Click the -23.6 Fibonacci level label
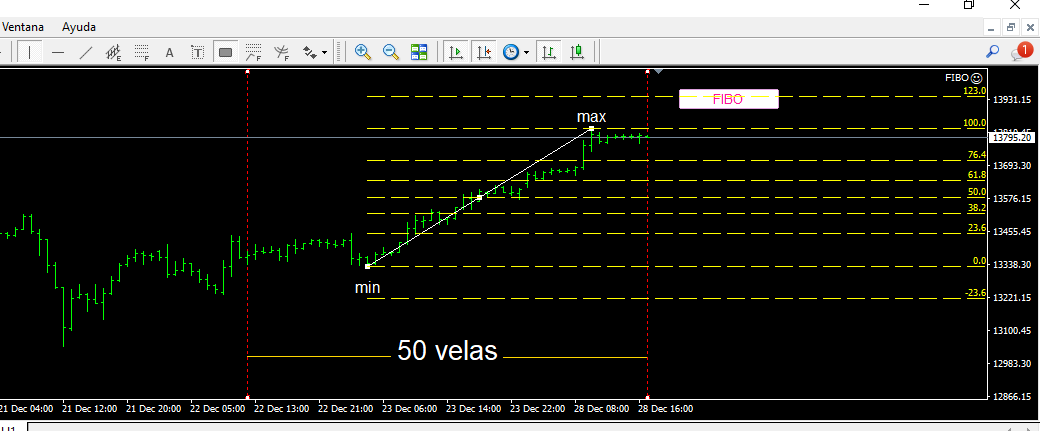The height and width of the screenshot is (431, 1040). [976, 293]
